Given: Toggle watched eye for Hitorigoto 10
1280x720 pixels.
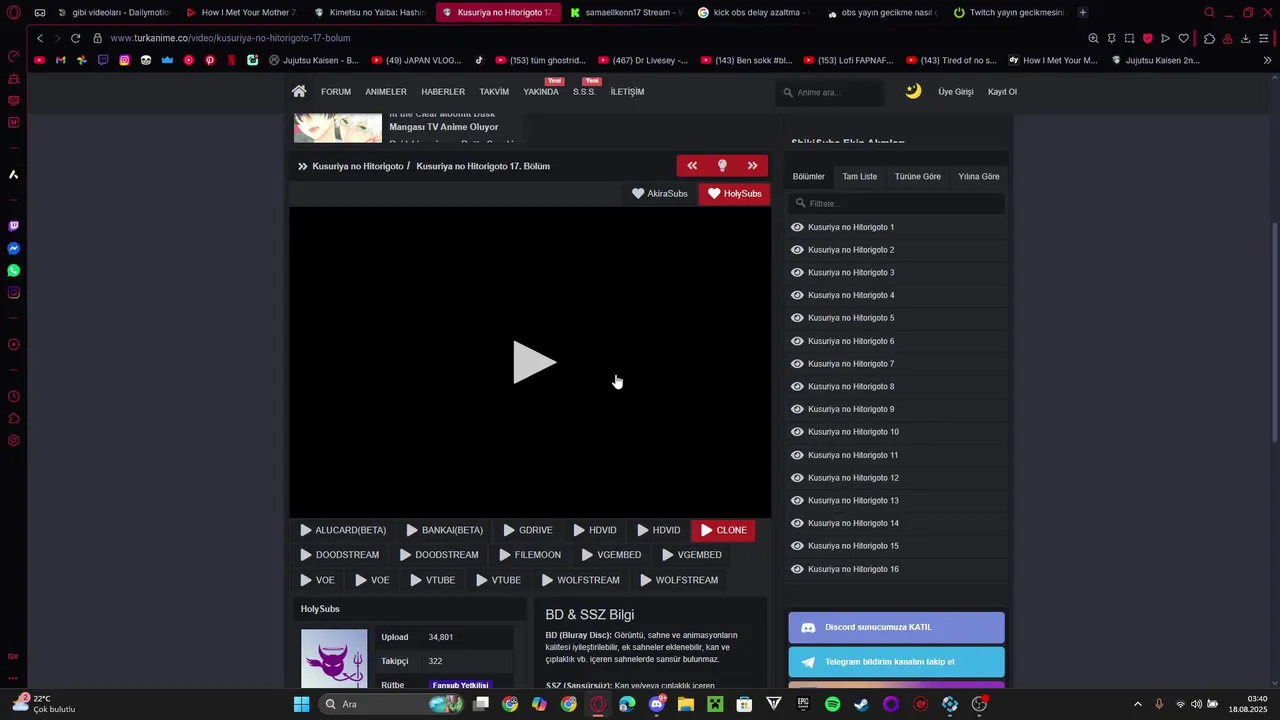Looking at the screenshot, I should [x=797, y=432].
